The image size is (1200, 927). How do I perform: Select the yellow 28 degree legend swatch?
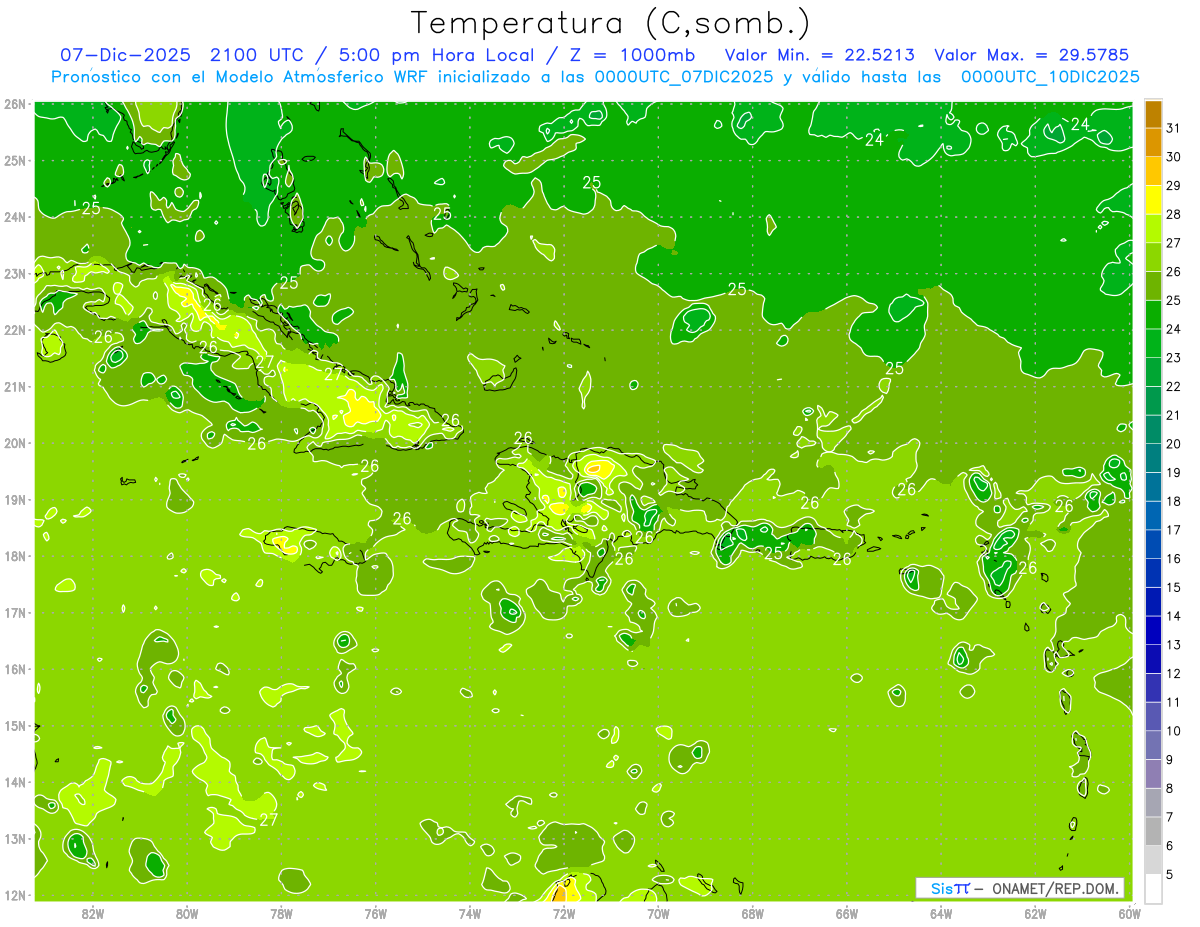[1153, 201]
